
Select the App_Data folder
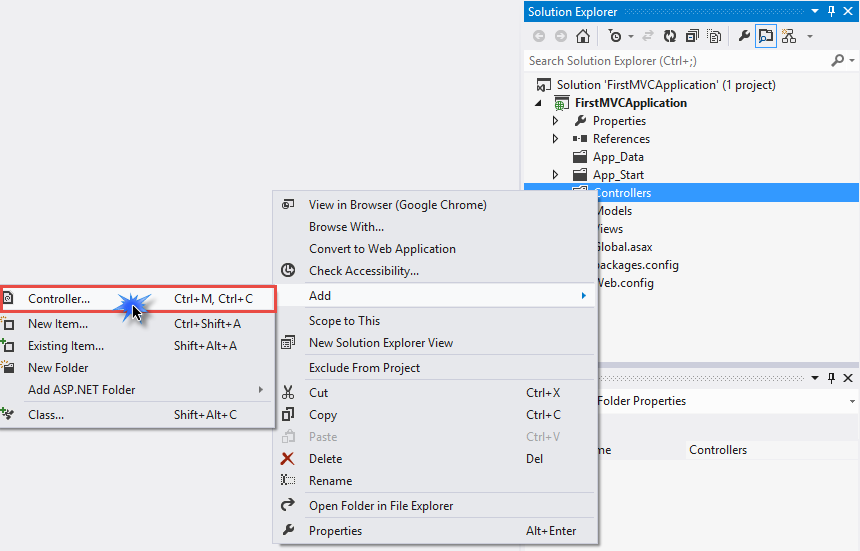pos(618,157)
